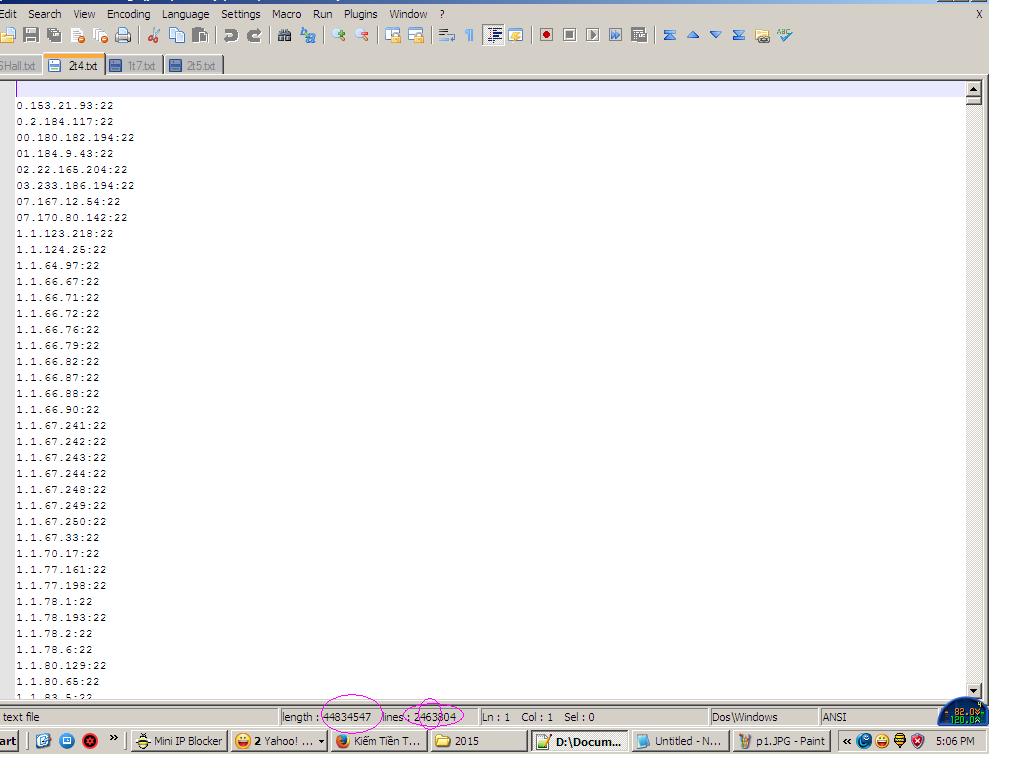This screenshot has width=1024, height=768.
Task: Toggle synchronize horizontal scrolling icon
Action: pos(416,35)
